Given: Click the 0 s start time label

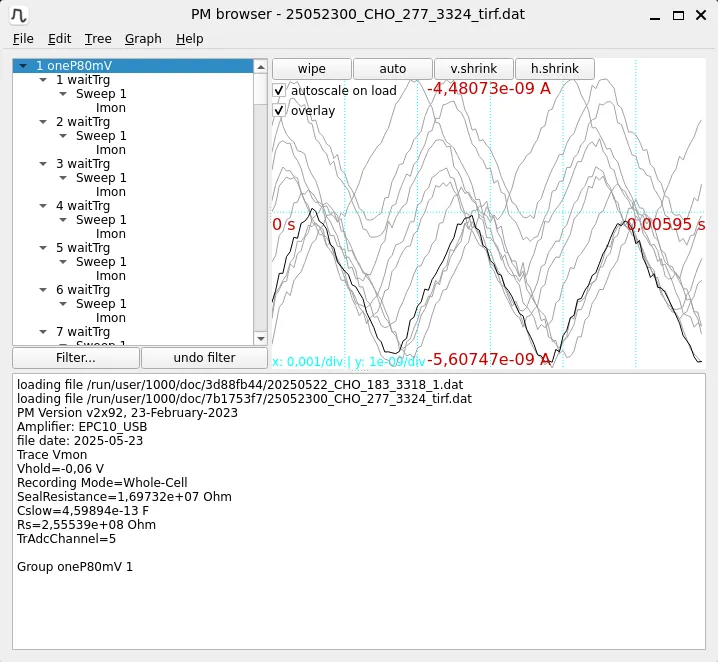Looking at the screenshot, I should coord(284,224).
